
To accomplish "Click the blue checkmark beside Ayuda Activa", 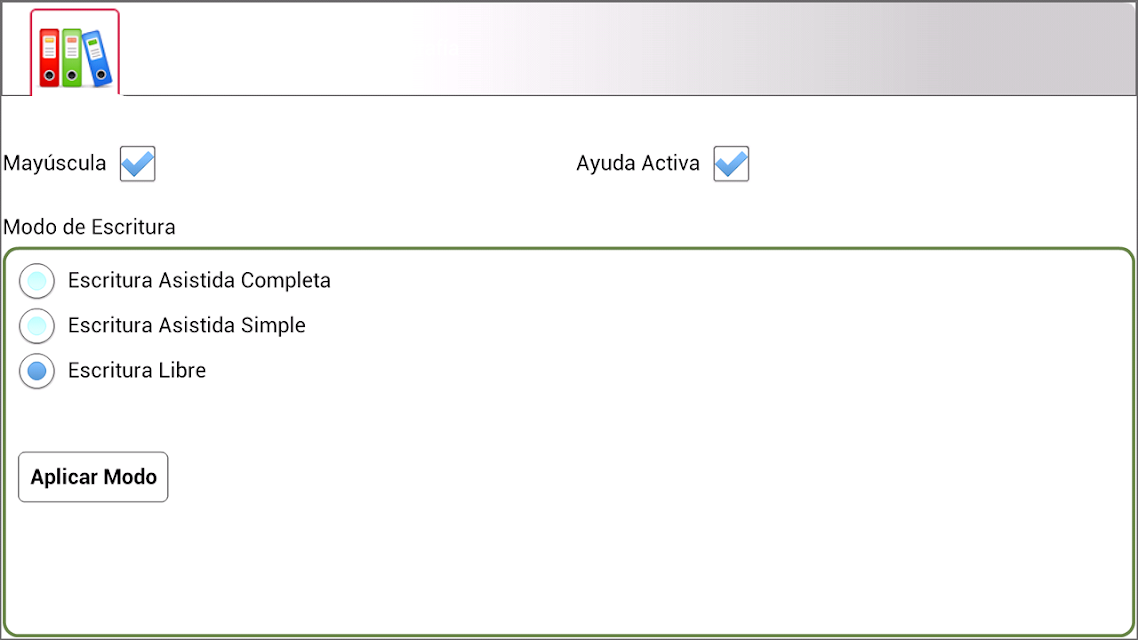I will [731, 163].
